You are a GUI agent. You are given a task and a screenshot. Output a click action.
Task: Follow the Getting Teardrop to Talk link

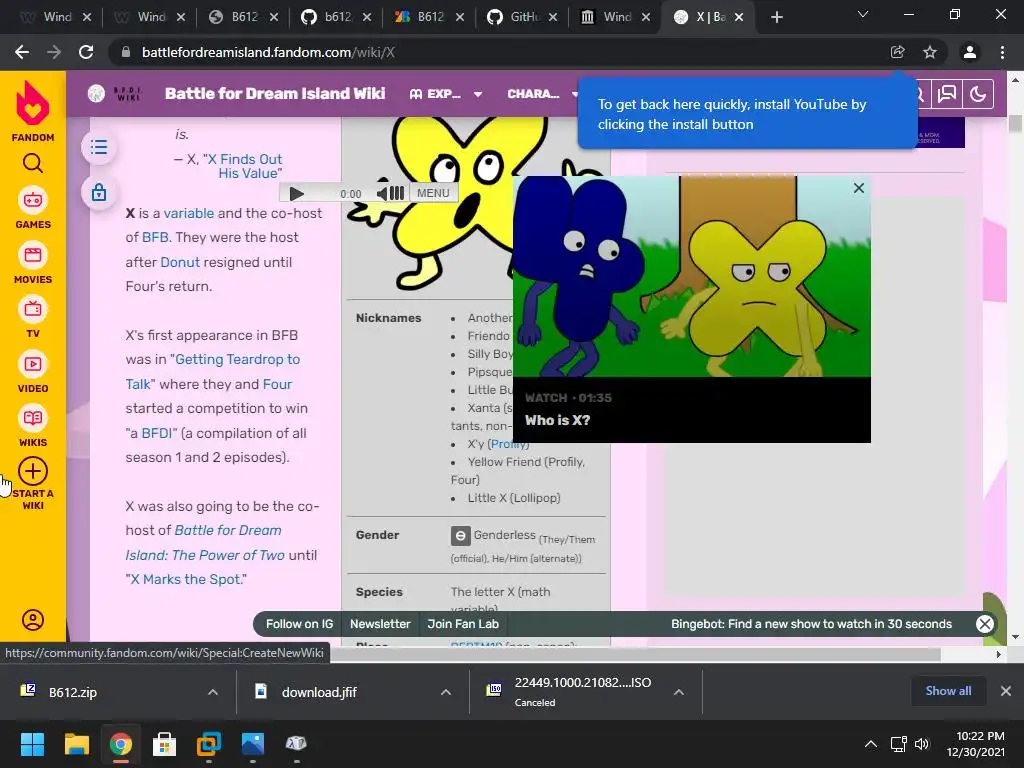[213, 371]
